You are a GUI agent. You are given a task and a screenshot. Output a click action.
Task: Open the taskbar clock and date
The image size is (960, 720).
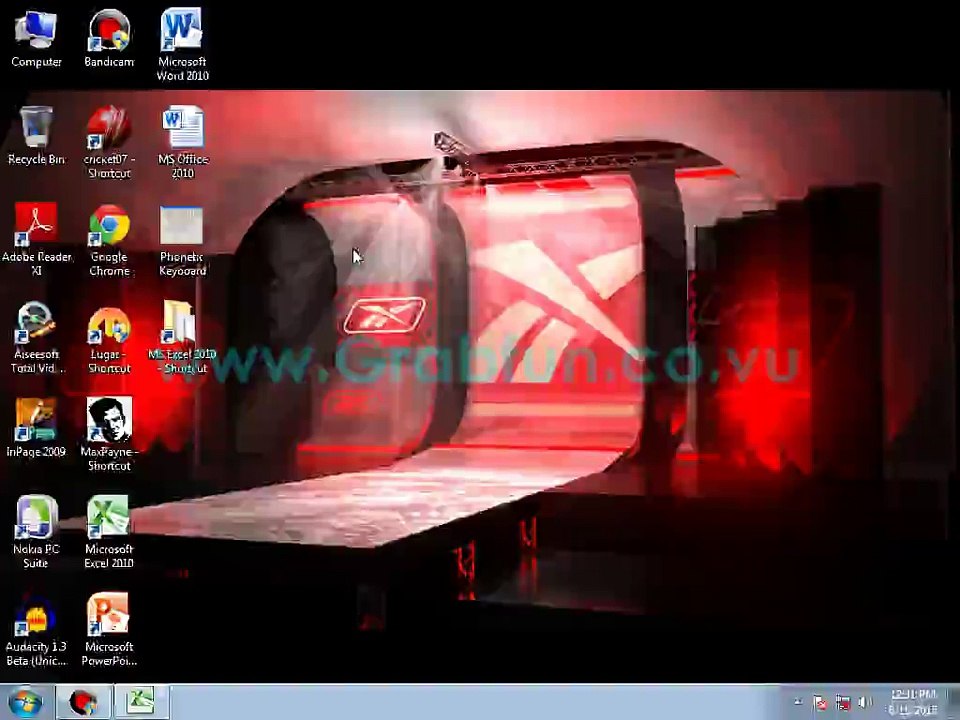click(x=913, y=702)
